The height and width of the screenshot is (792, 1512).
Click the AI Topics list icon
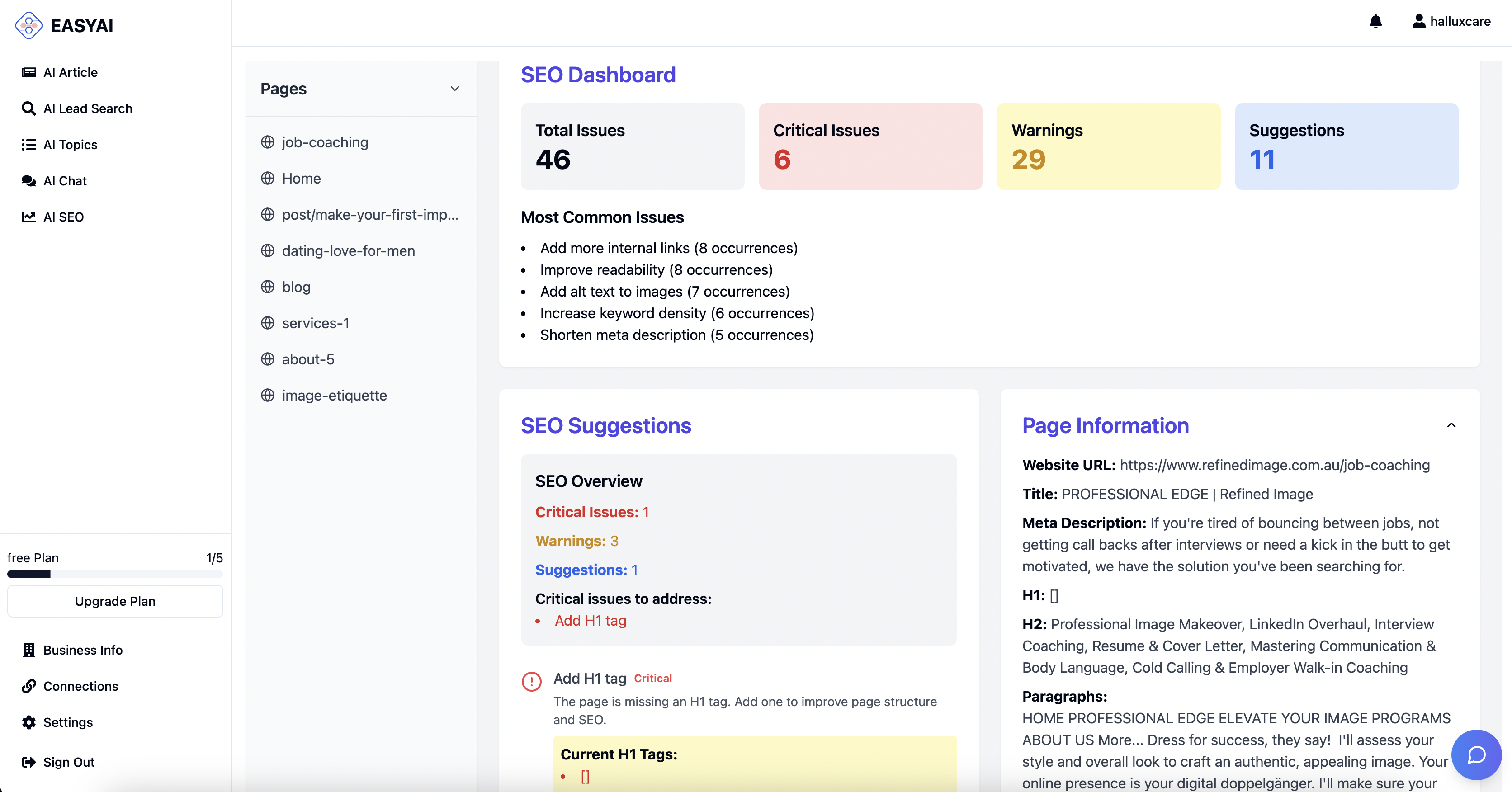(28, 144)
